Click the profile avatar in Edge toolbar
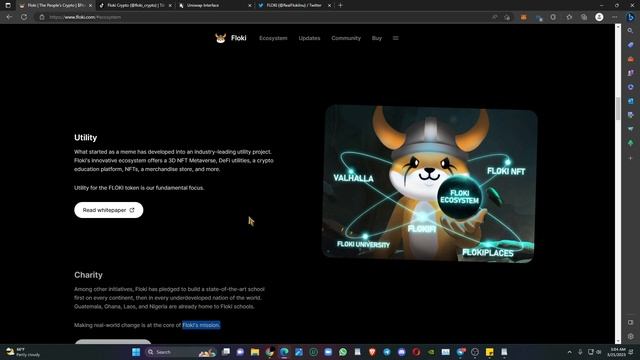This screenshot has height=360, width=640. pos(599,17)
